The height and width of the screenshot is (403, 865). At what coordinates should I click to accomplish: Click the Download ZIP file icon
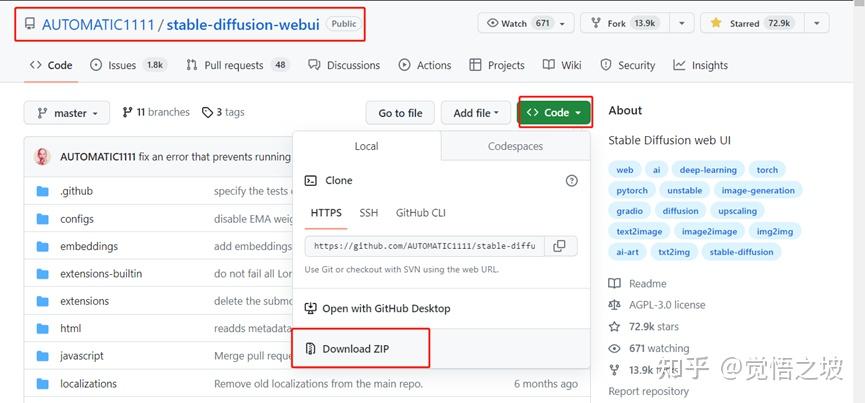[310, 349]
